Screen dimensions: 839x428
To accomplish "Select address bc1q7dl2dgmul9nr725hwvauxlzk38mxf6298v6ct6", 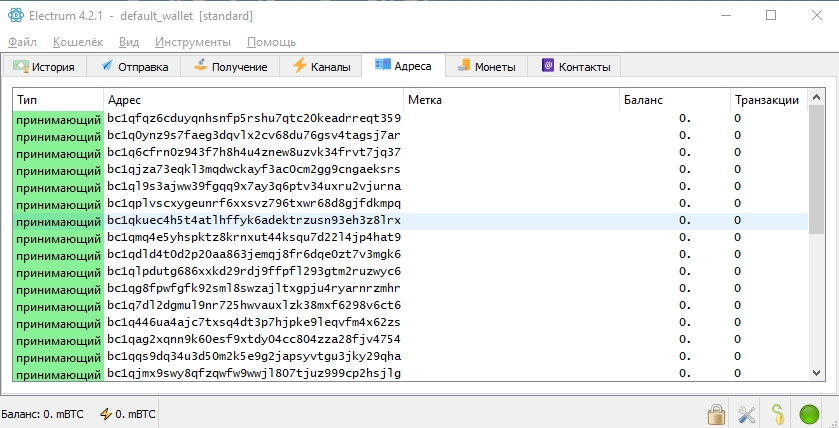I will point(254,305).
